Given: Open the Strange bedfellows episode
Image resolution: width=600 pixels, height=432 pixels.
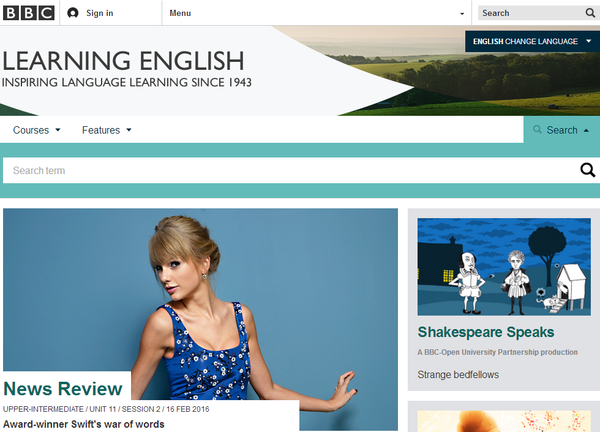Looking at the screenshot, I should tap(458, 374).
